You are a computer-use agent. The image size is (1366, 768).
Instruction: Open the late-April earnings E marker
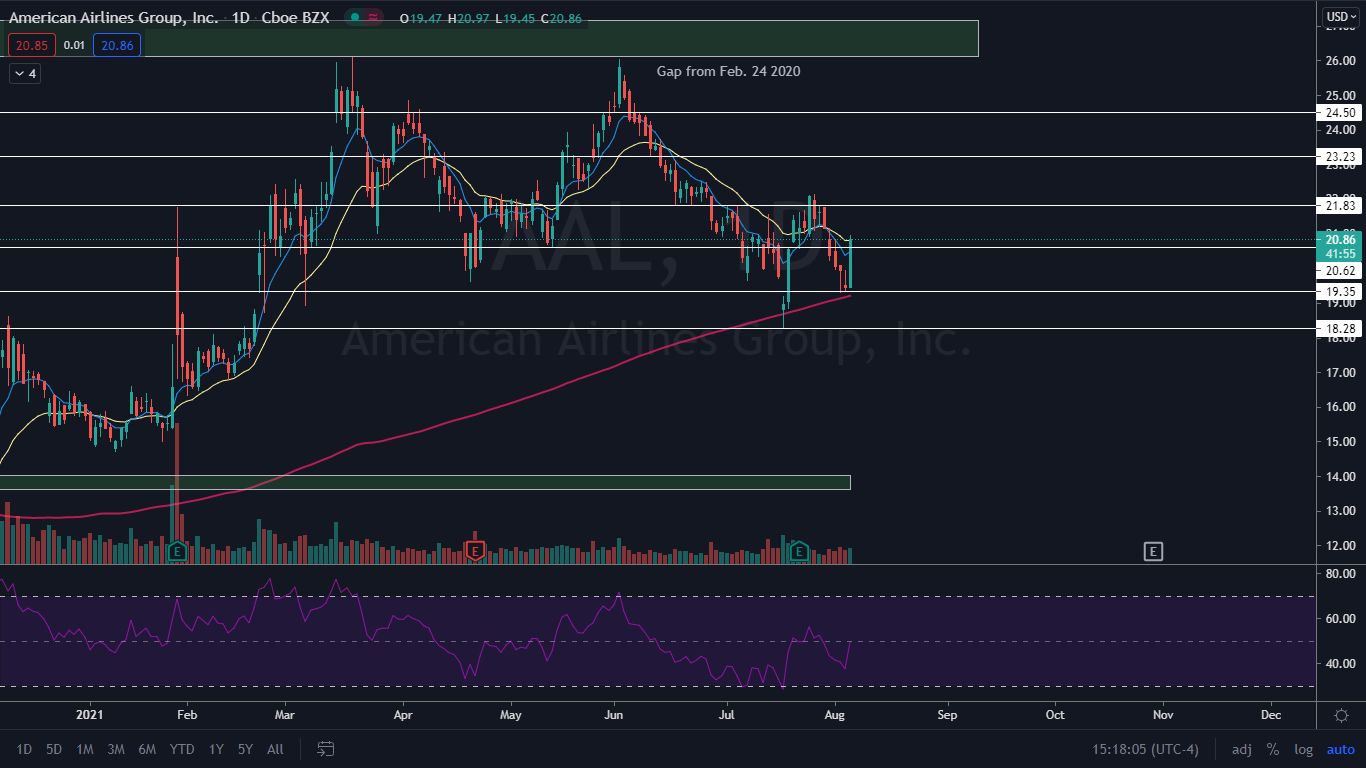point(475,550)
